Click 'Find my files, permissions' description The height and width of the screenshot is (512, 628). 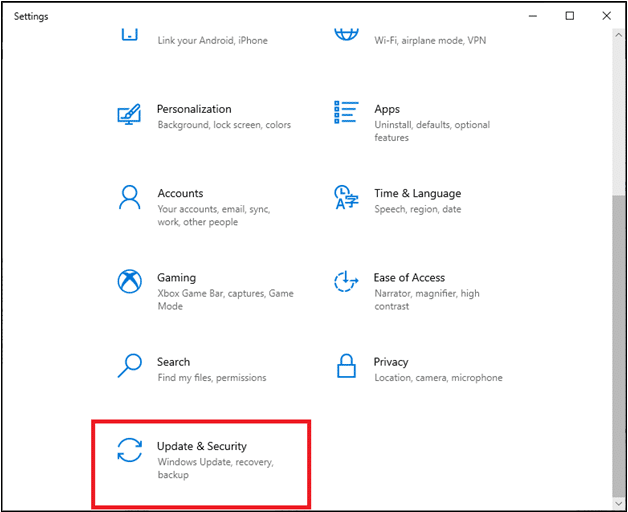[211, 378]
